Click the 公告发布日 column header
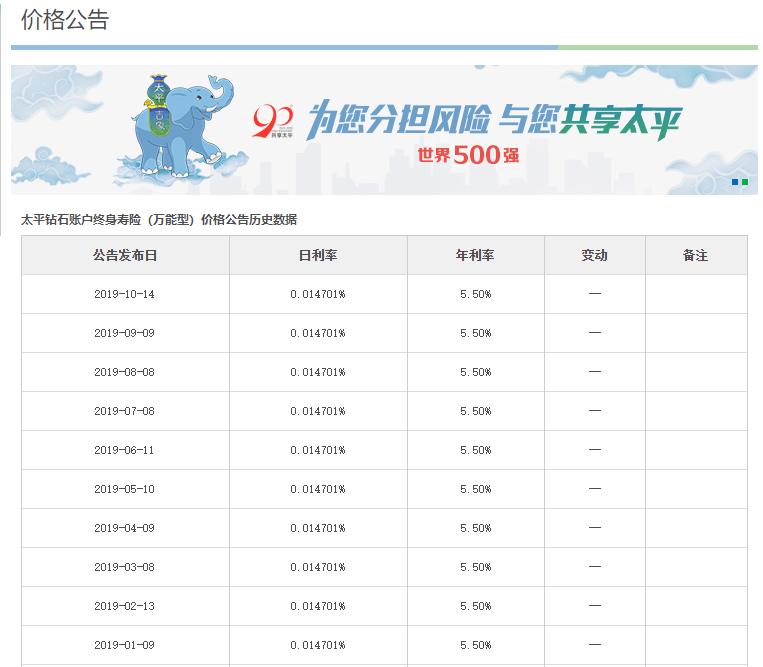Viewport: 763px width, 667px height. pos(125,255)
